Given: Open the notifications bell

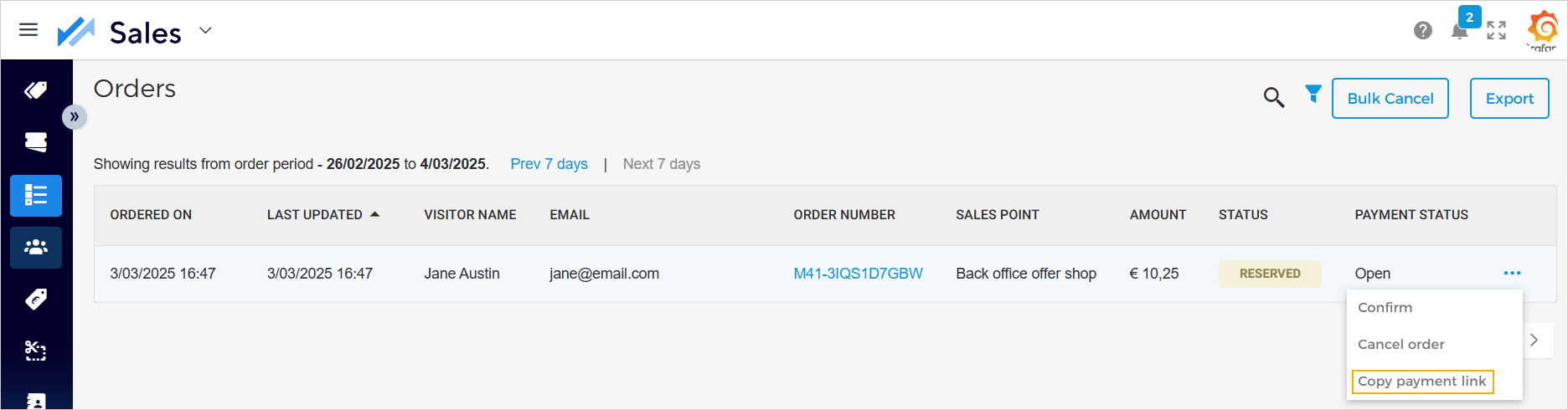Looking at the screenshot, I should tap(1459, 33).
